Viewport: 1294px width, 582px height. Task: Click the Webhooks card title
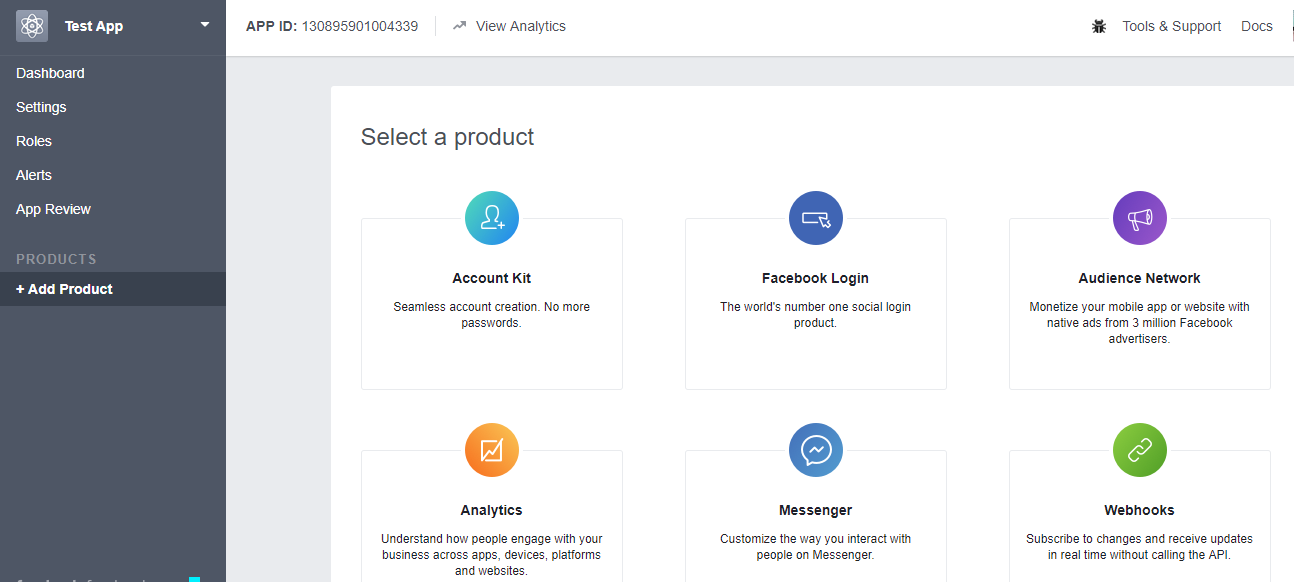(1140, 510)
